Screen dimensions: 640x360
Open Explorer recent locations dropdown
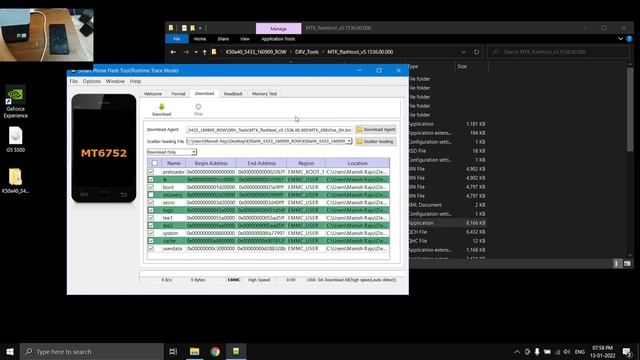coord(196,52)
